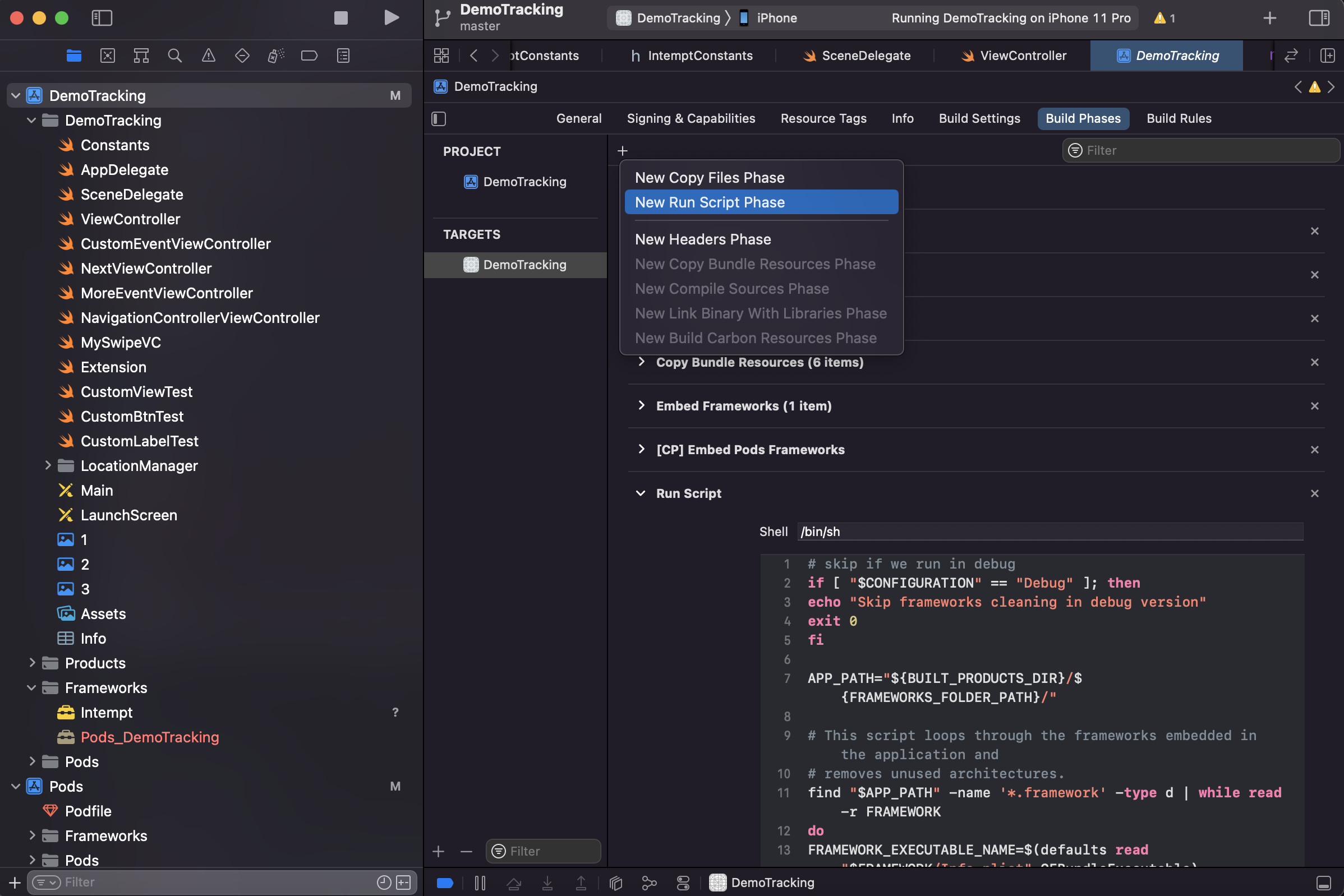Show the debug area panel

[x=1323, y=883]
